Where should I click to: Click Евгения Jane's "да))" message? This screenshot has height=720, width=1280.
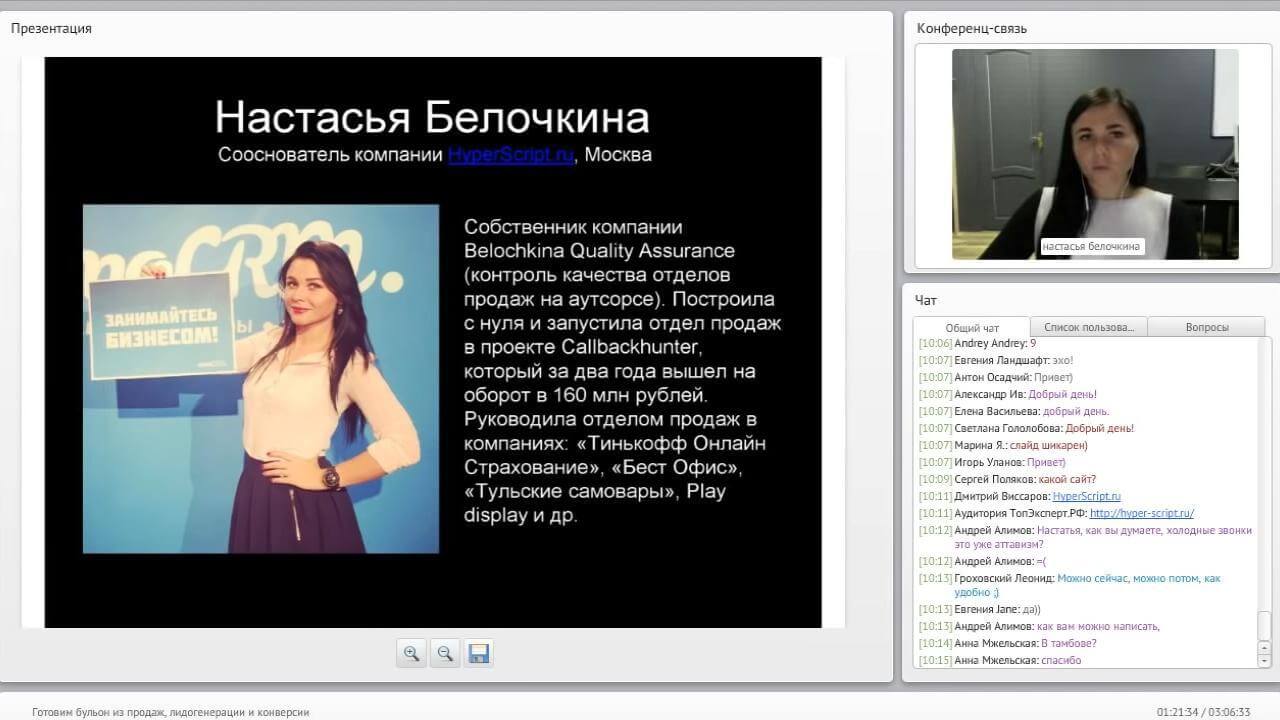980,609
